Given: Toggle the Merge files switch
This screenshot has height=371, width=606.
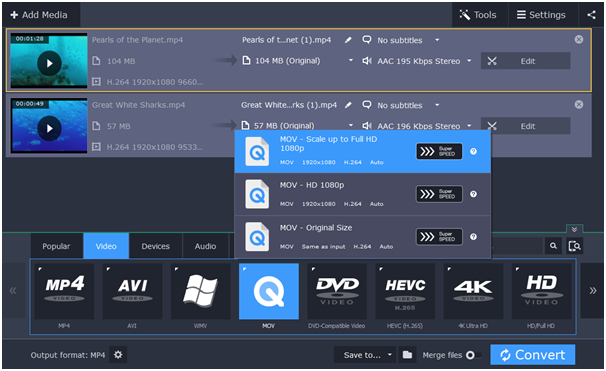Looking at the screenshot, I should [x=473, y=355].
